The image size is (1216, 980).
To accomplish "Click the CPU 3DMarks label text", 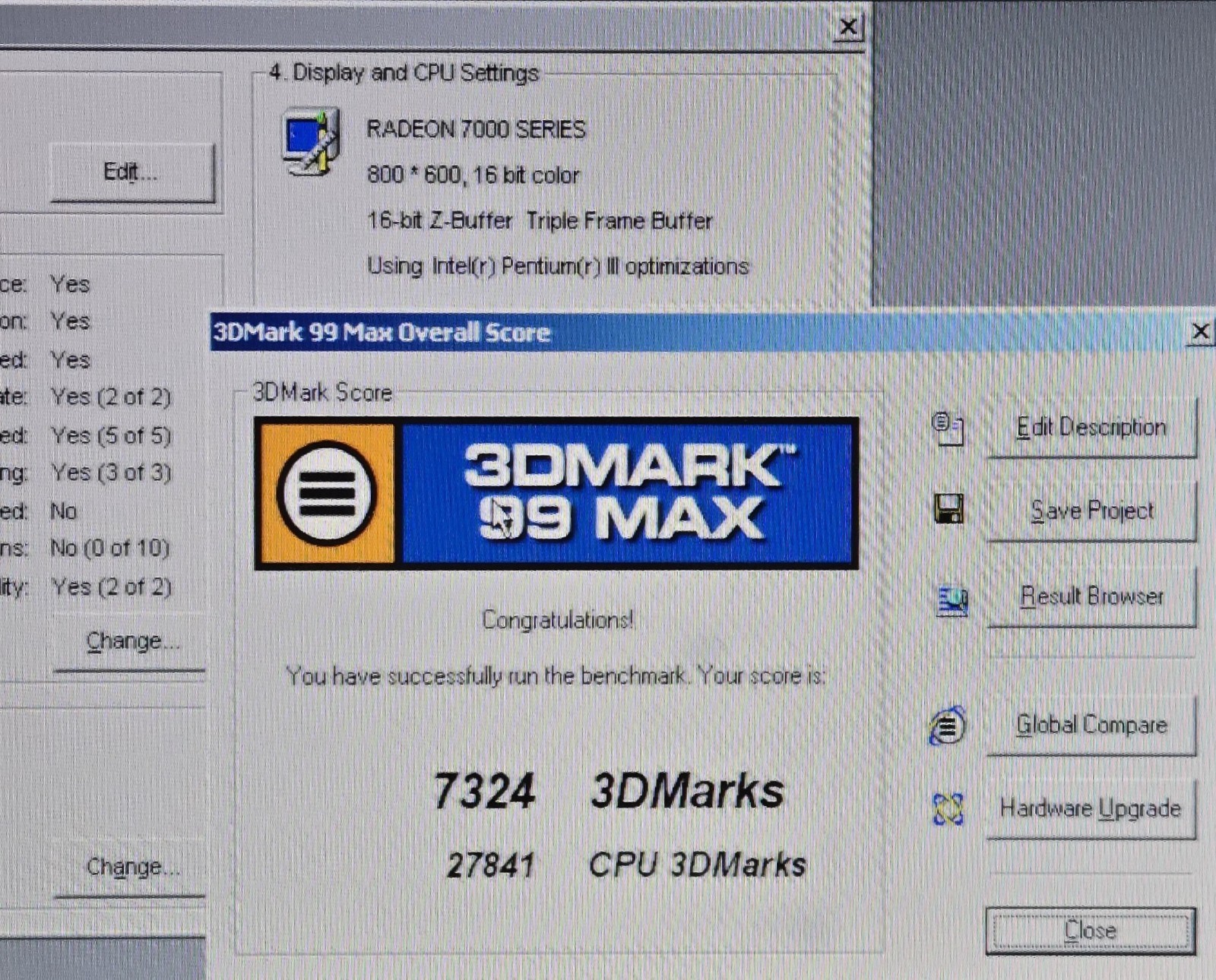I will coord(697,865).
